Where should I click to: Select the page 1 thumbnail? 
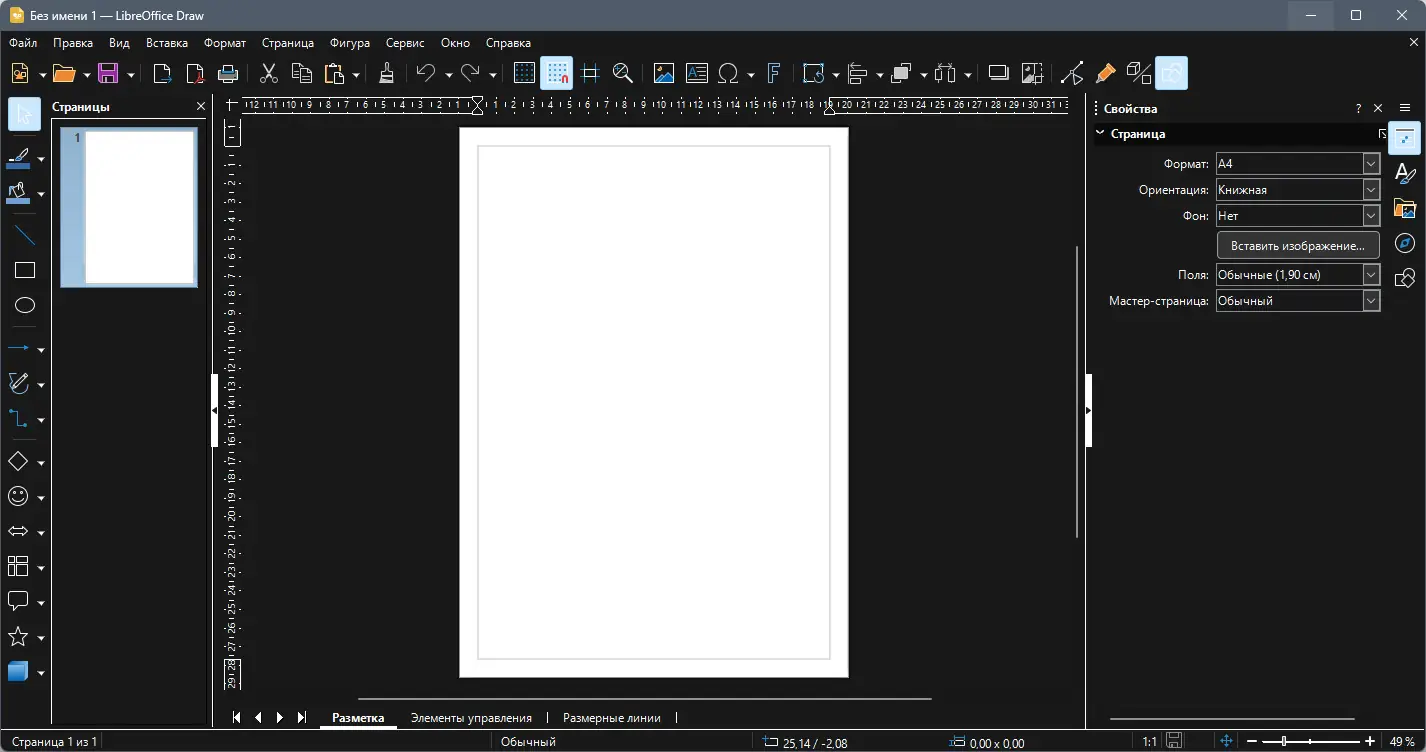point(138,208)
